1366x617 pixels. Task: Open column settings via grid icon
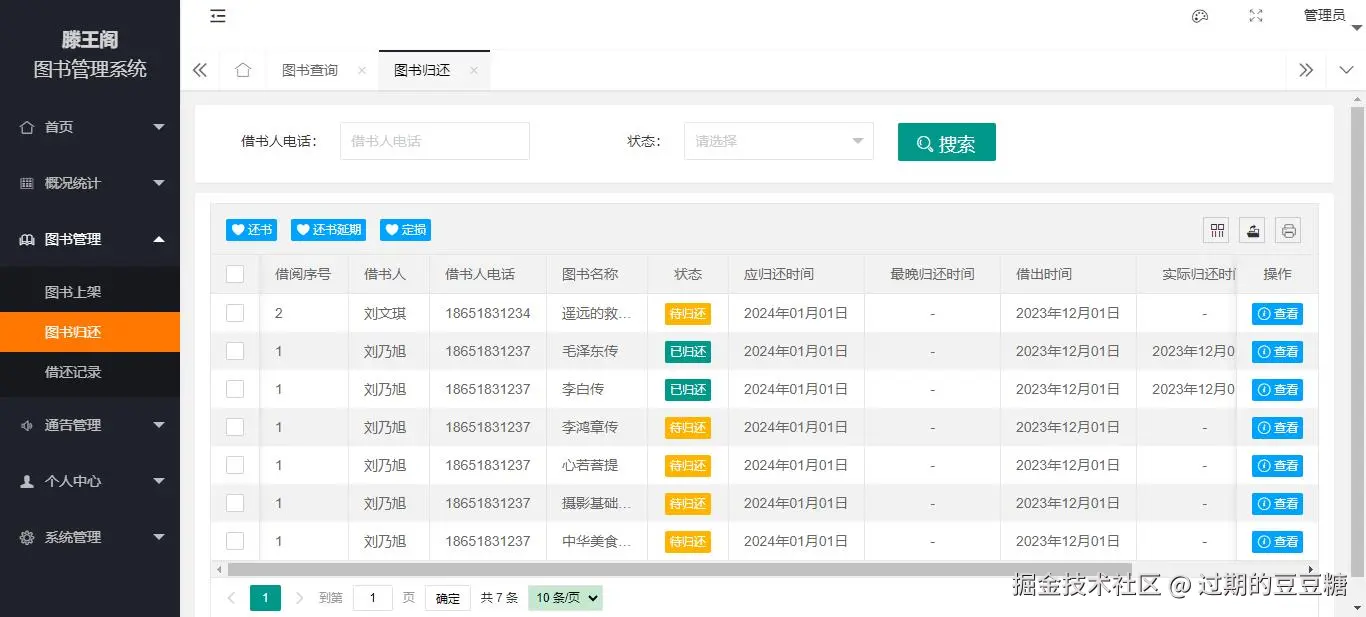coord(1216,230)
